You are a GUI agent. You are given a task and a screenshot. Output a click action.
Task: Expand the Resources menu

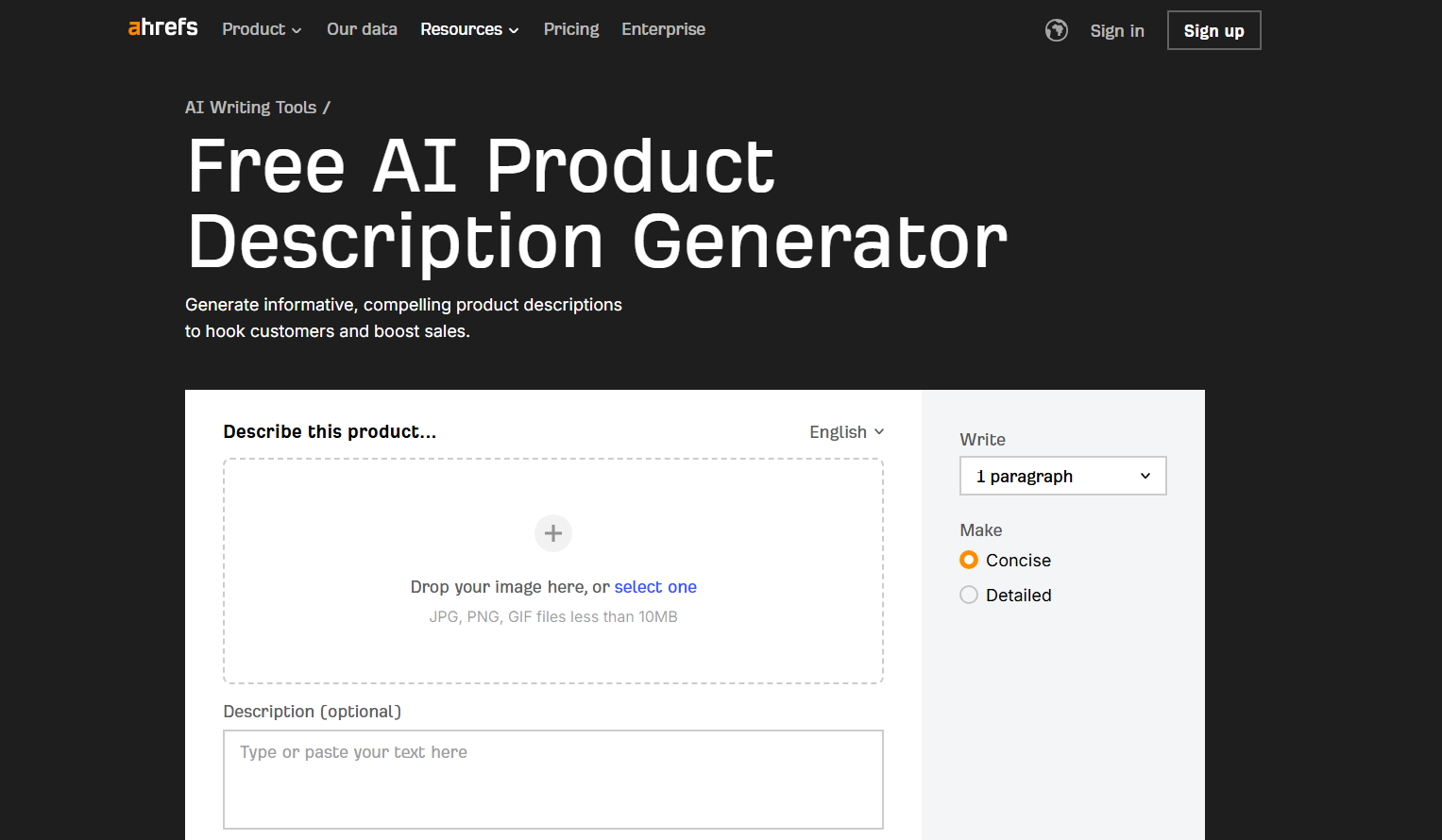pos(469,29)
